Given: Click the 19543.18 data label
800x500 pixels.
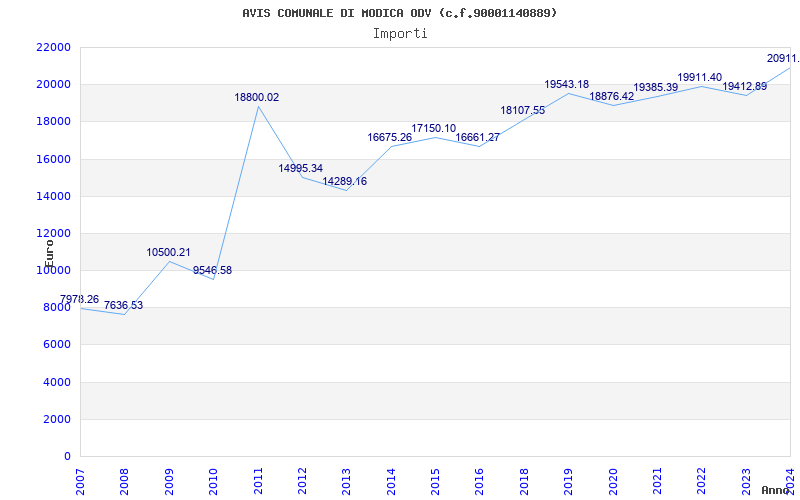Looking at the screenshot, I should 567,84.
